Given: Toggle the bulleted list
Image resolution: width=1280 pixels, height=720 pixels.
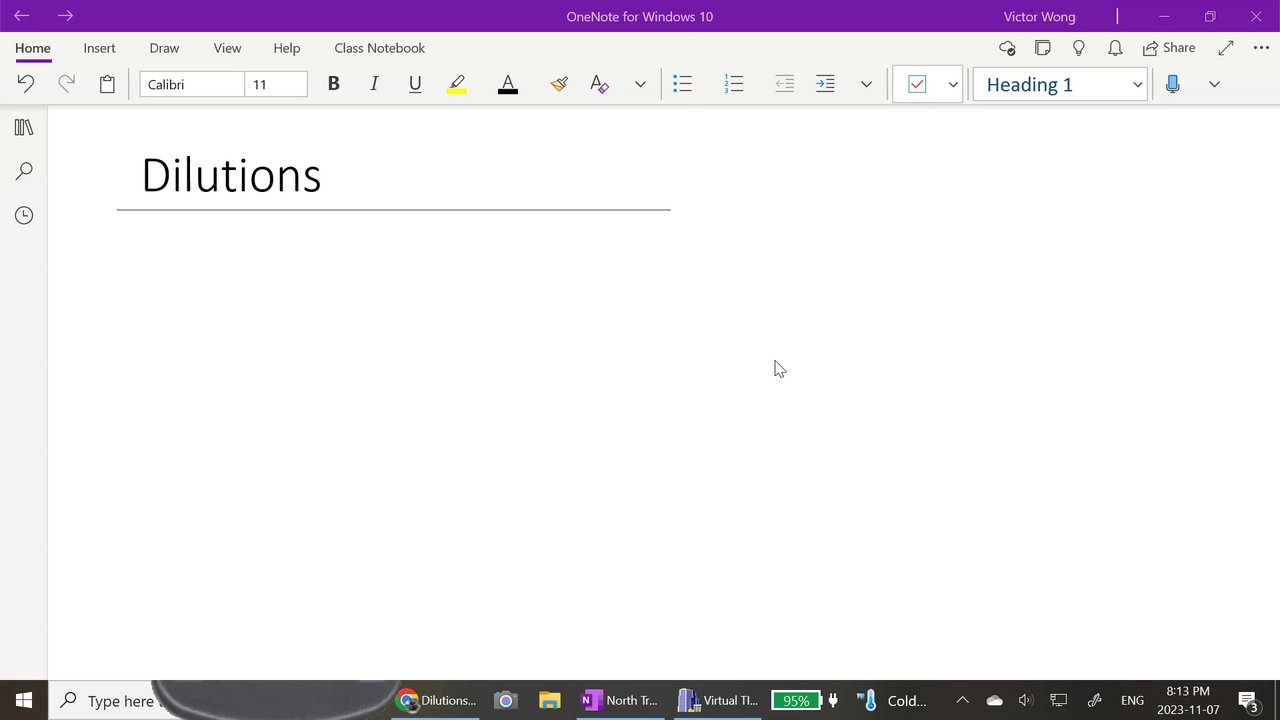Looking at the screenshot, I should coord(683,84).
